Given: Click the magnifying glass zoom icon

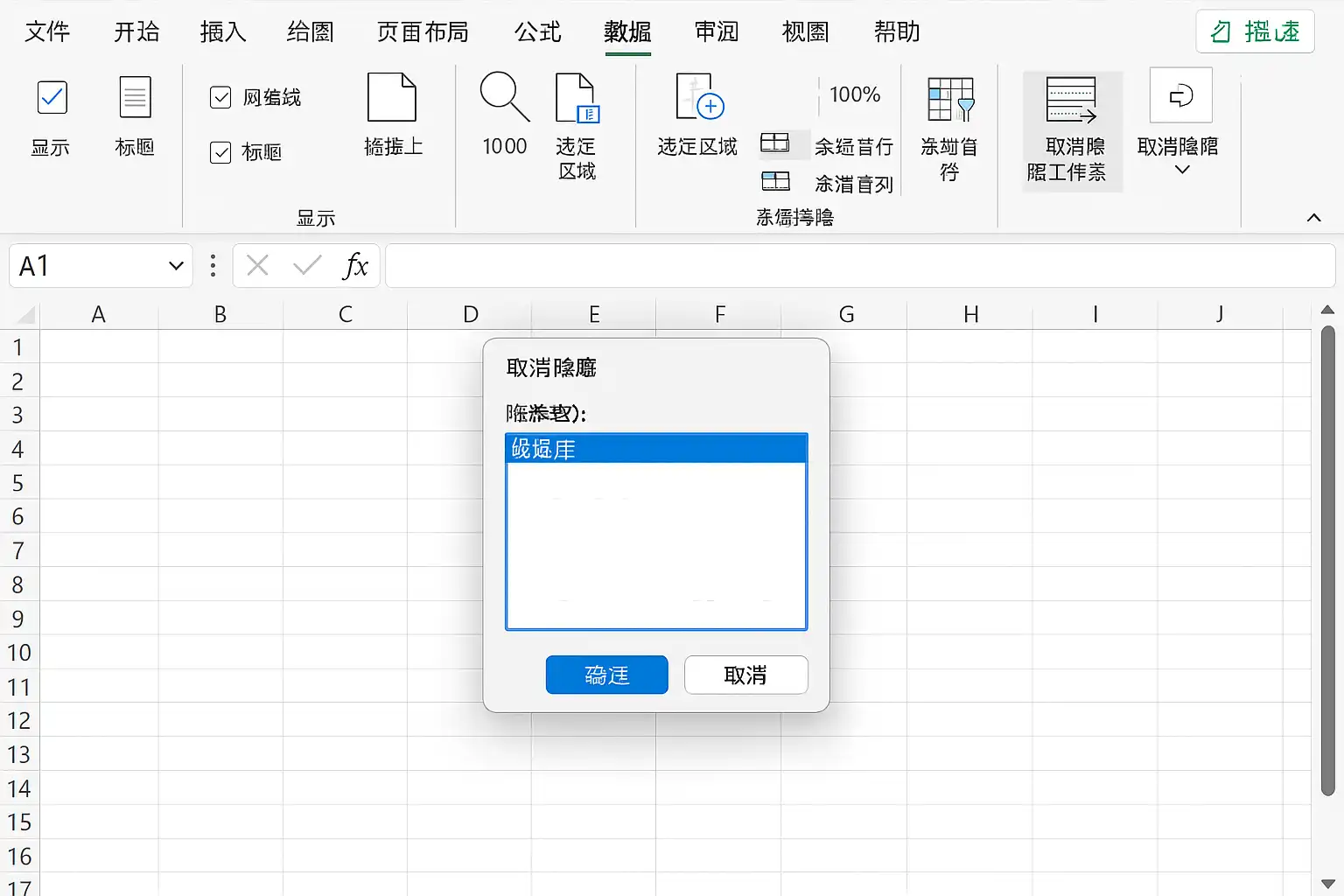Looking at the screenshot, I should pyautogui.click(x=505, y=97).
